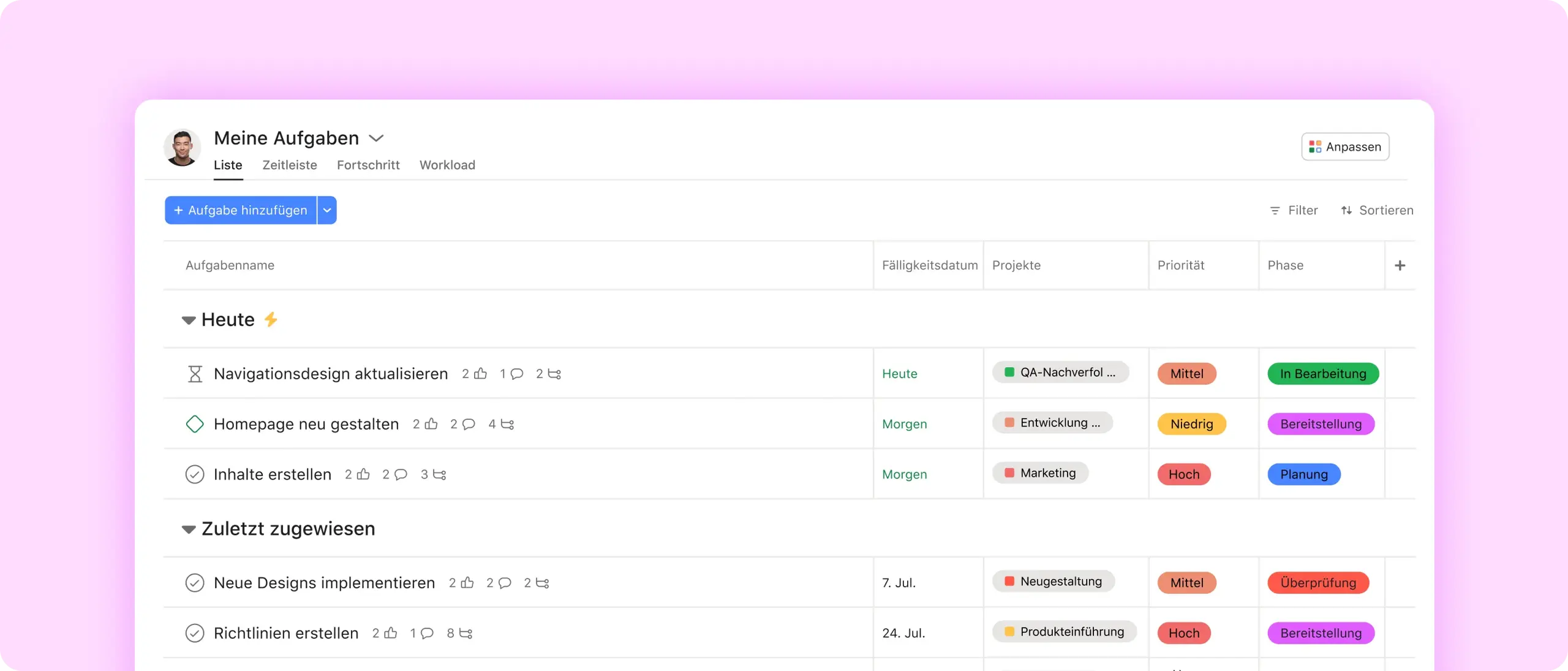1568x671 pixels.
Task: Click the Filter icon in the toolbar
Action: pyautogui.click(x=1275, y=210)
